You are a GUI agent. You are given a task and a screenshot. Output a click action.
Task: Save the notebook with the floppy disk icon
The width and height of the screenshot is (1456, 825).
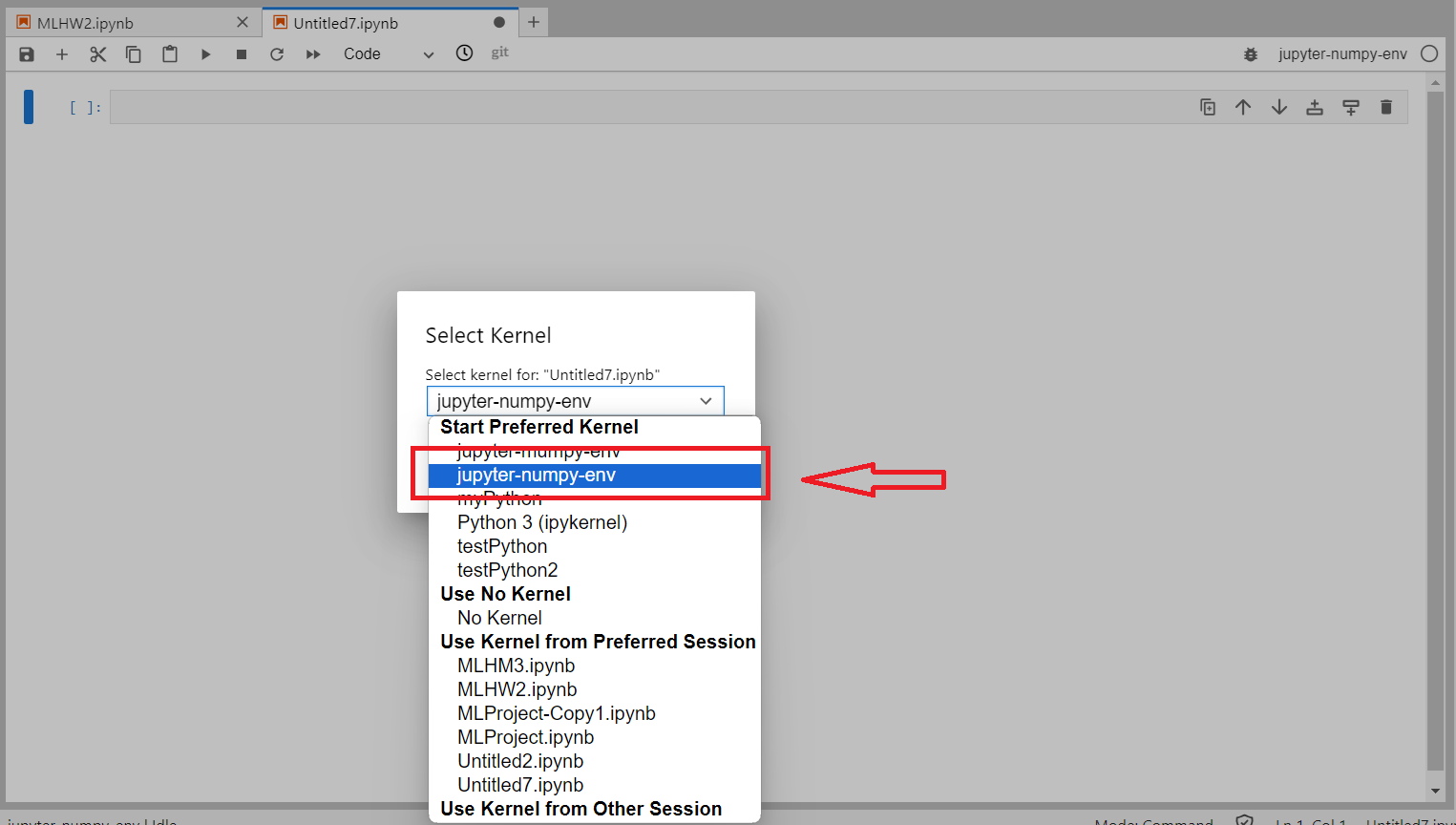[x=27, y=54]
